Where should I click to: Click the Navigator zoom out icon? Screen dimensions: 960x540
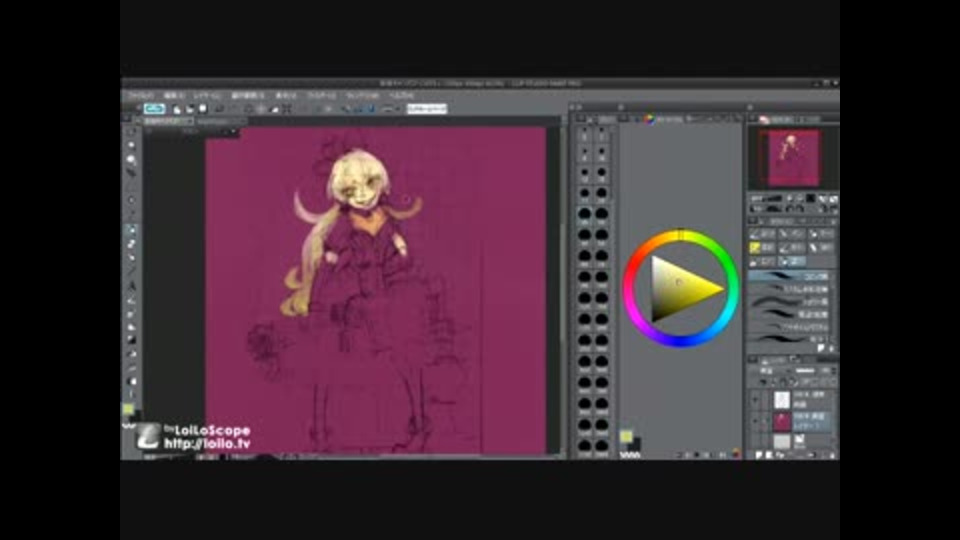[x=790, y=199]
